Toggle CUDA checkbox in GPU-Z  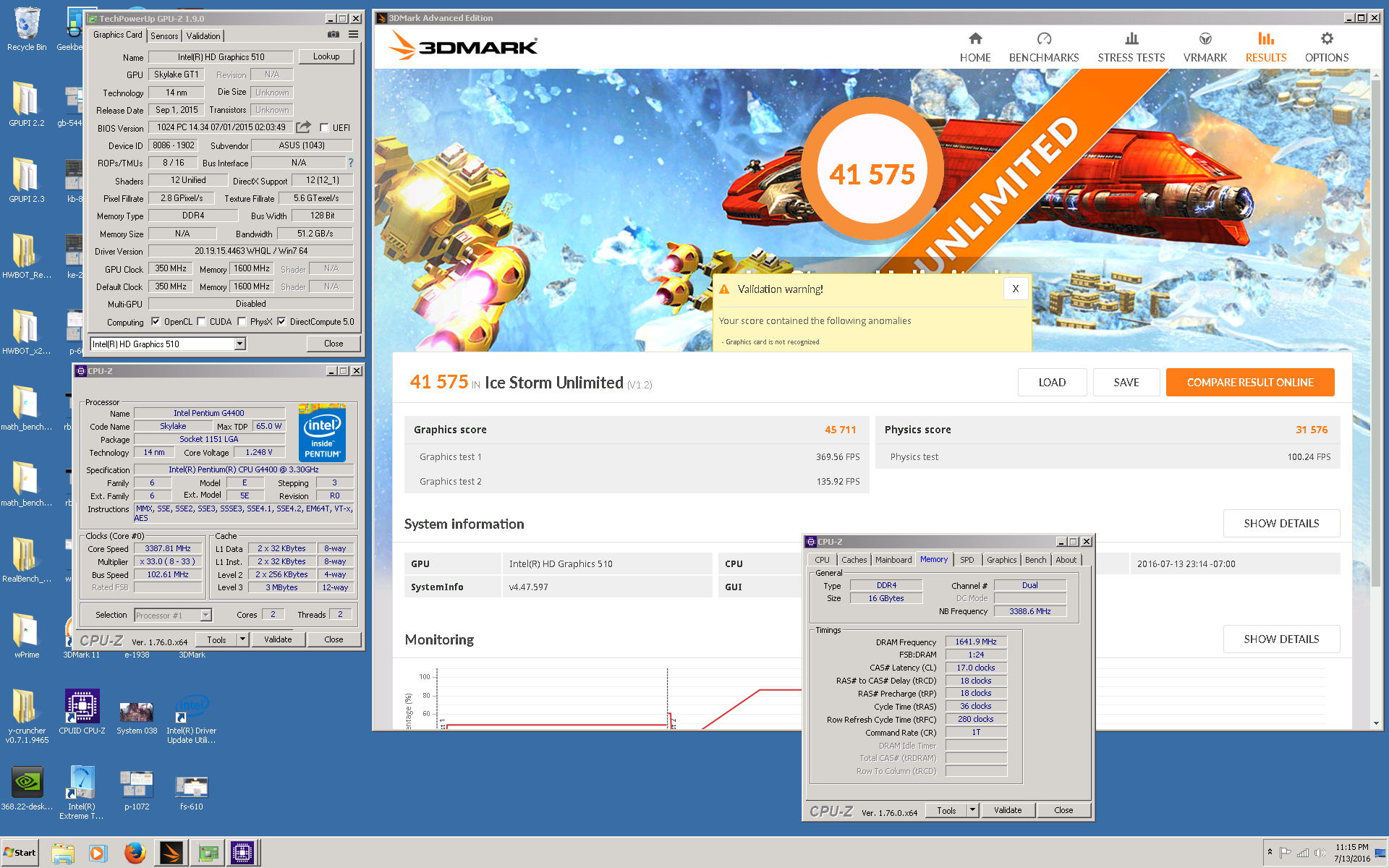[201, 321]
